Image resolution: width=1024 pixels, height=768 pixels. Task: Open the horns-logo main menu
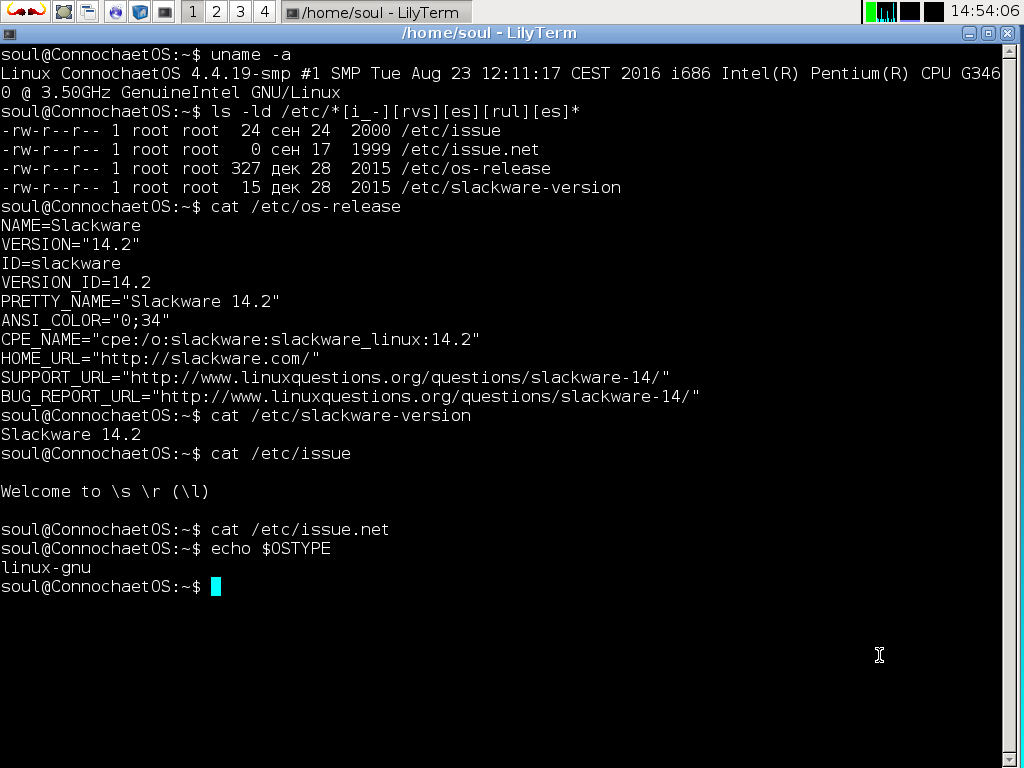pos(25,11)
